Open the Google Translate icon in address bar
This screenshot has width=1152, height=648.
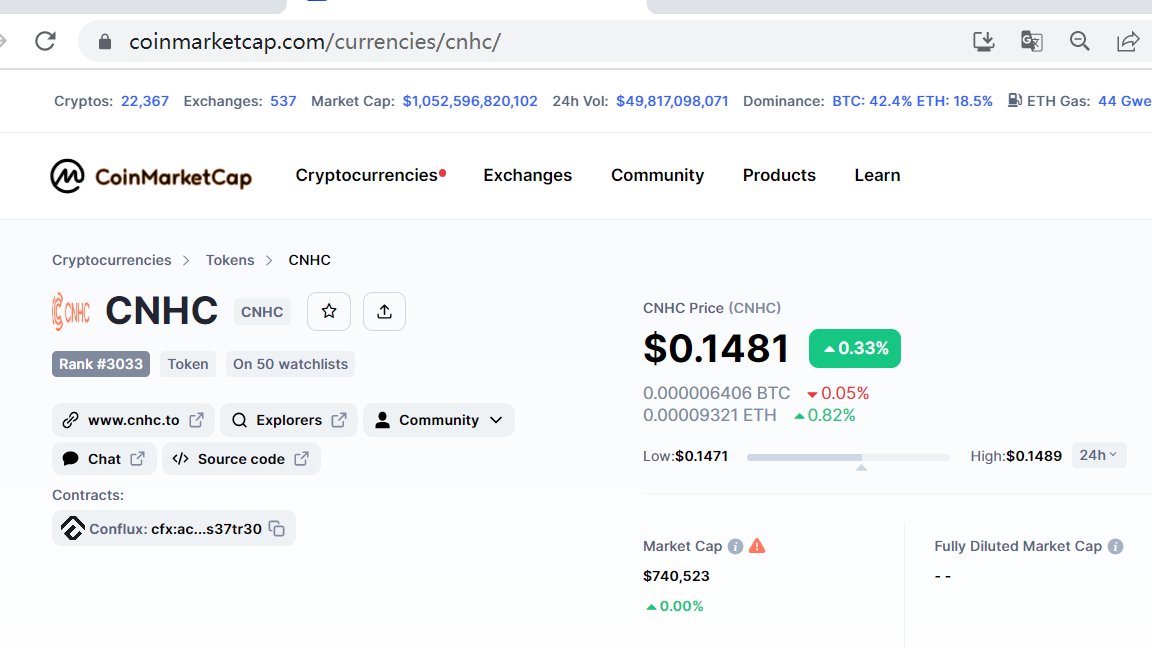tap(1032, 41)
